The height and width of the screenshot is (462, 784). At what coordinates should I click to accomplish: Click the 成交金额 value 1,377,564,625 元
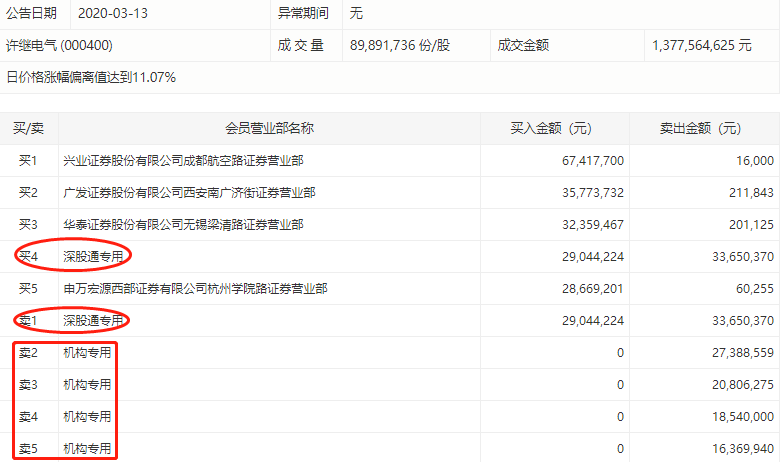[701, 46]
